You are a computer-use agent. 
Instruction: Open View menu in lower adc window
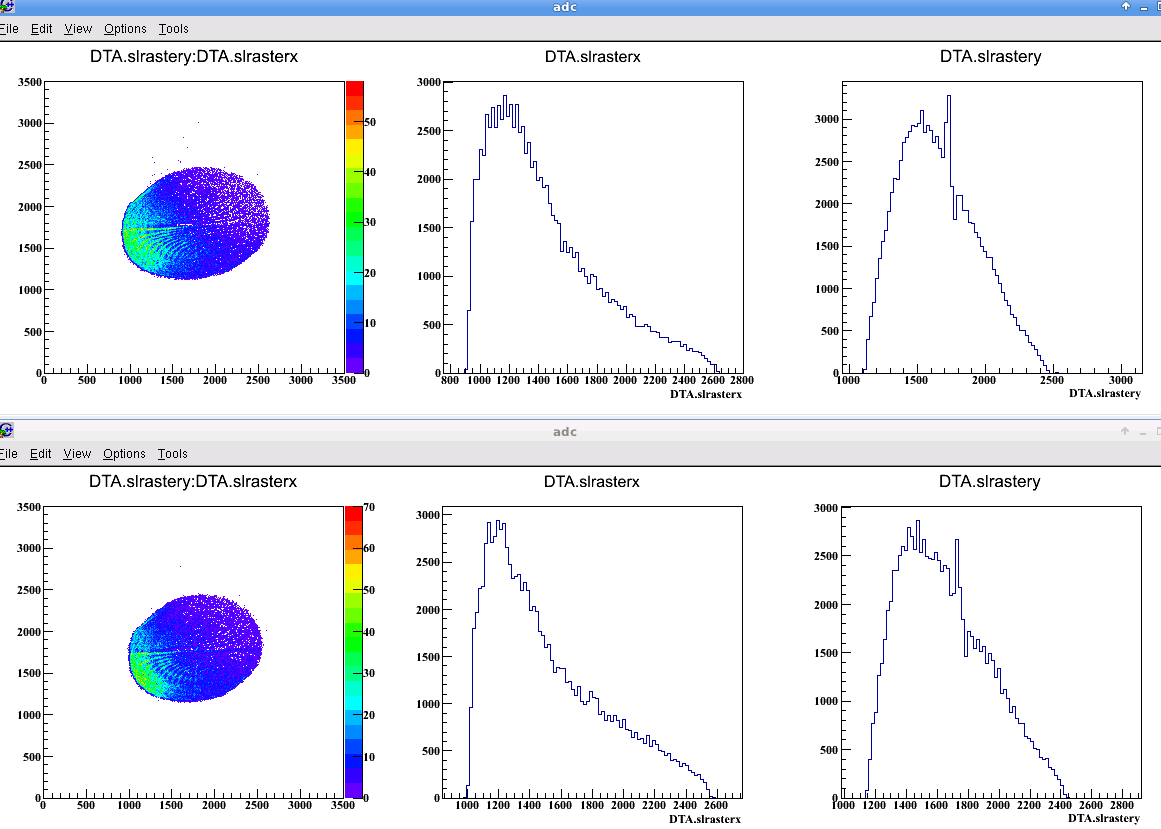77,454
